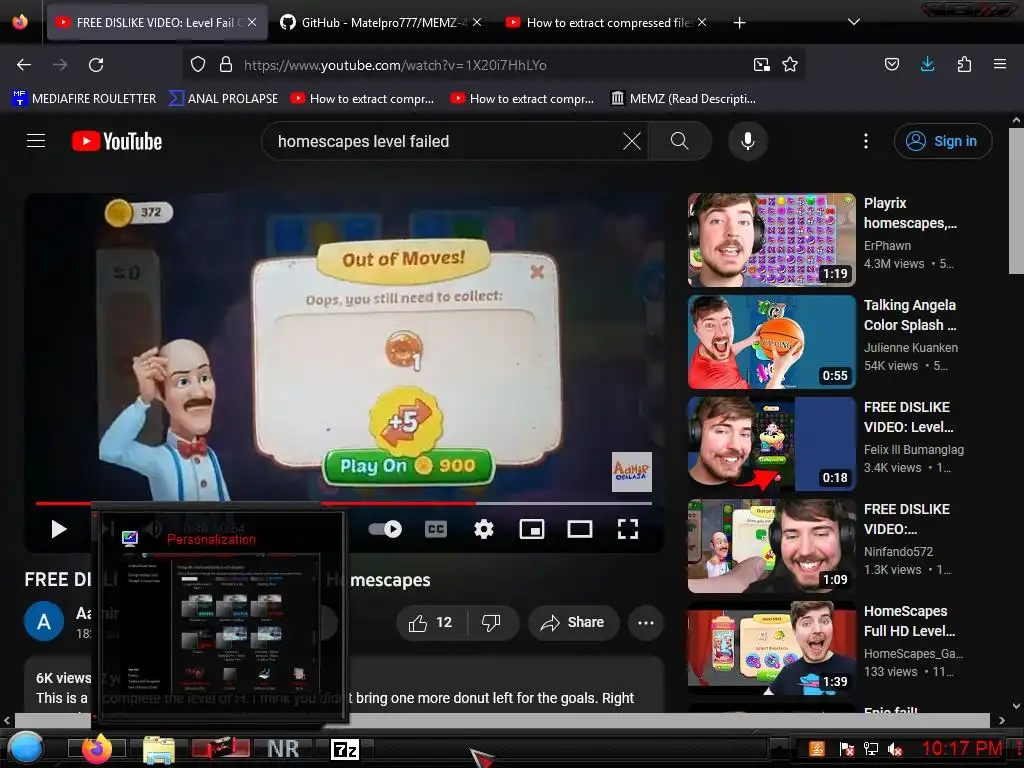Open channel avatar letter A
This screenshot has width=1024, height=768.
44,622
